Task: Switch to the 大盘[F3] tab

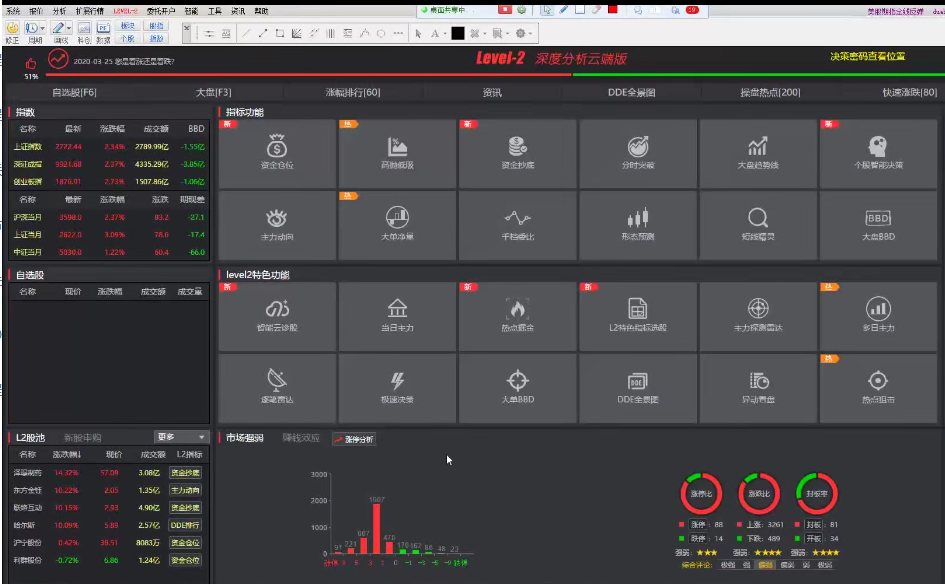Action: (213, 92)
